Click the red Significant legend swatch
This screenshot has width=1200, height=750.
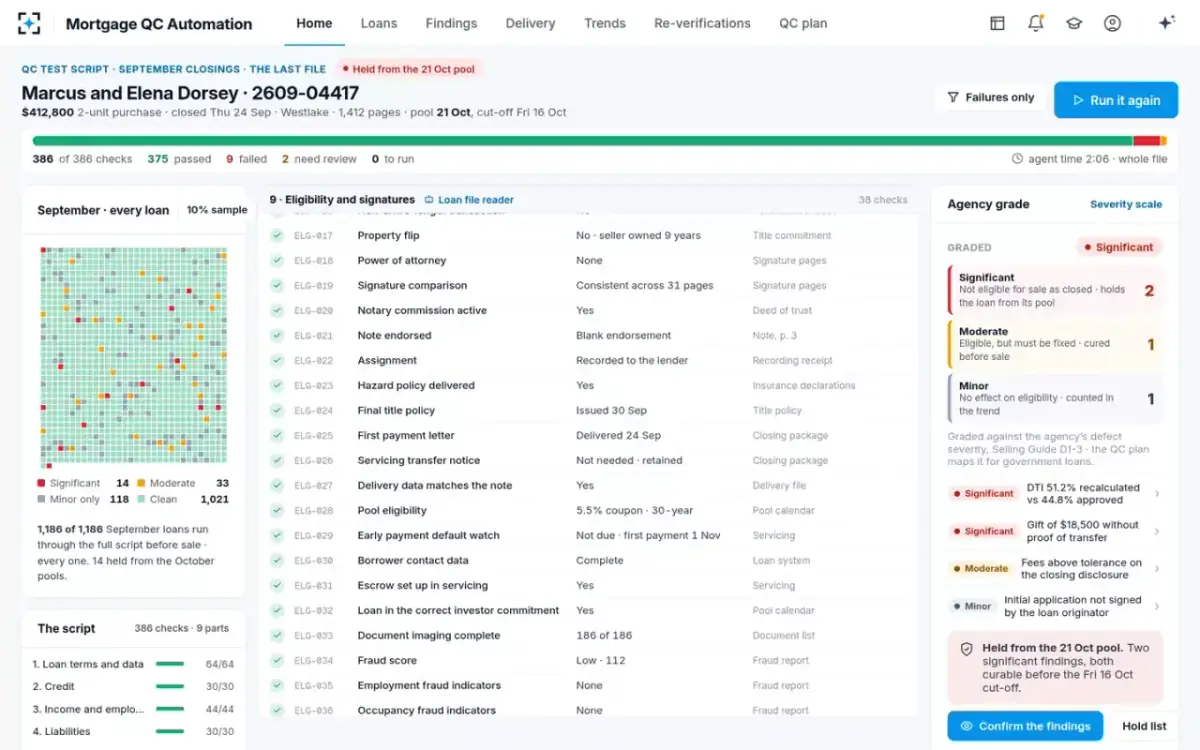[x=41, y=483]
